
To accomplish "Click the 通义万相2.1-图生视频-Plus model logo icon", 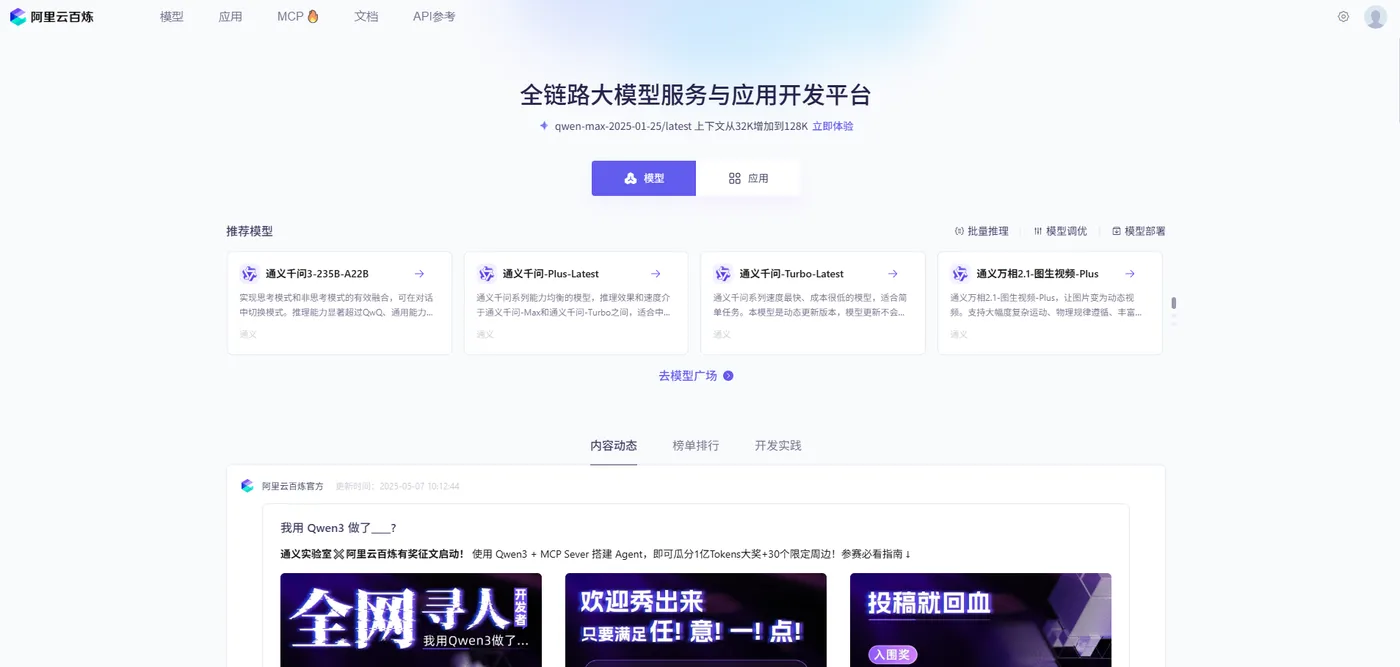I will 960,274.
